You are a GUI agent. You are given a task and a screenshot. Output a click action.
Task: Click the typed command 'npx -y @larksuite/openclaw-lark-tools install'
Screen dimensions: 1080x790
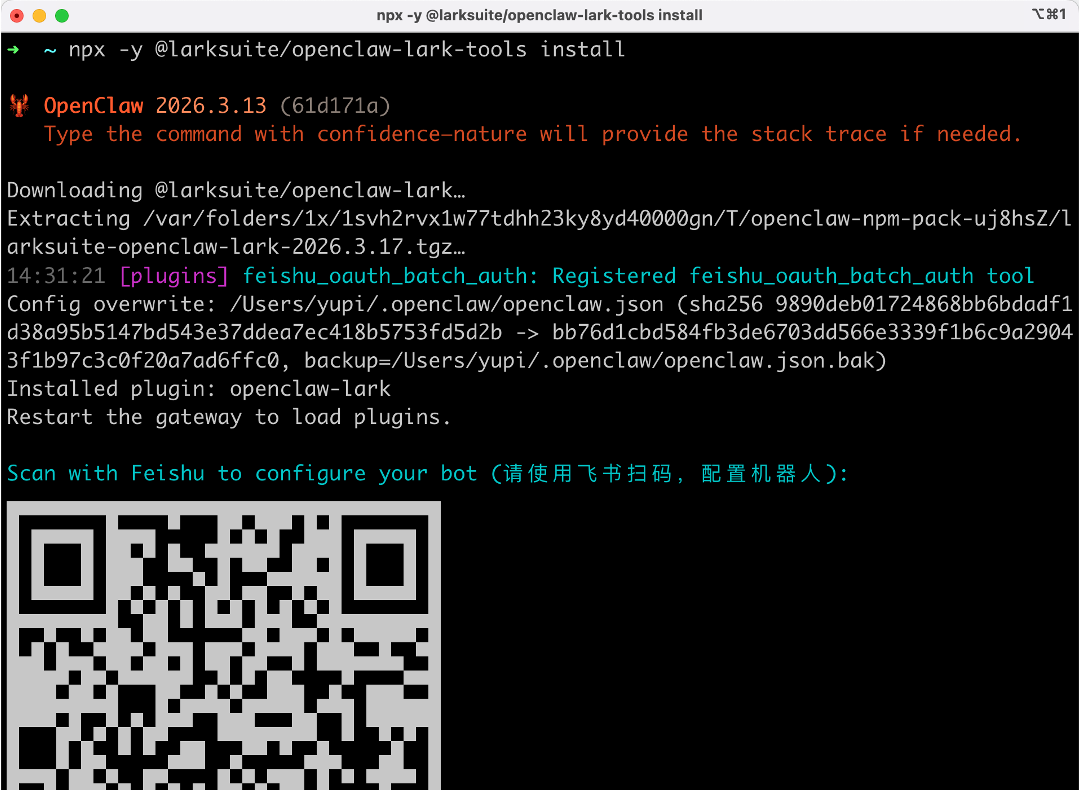click(347, 50)
